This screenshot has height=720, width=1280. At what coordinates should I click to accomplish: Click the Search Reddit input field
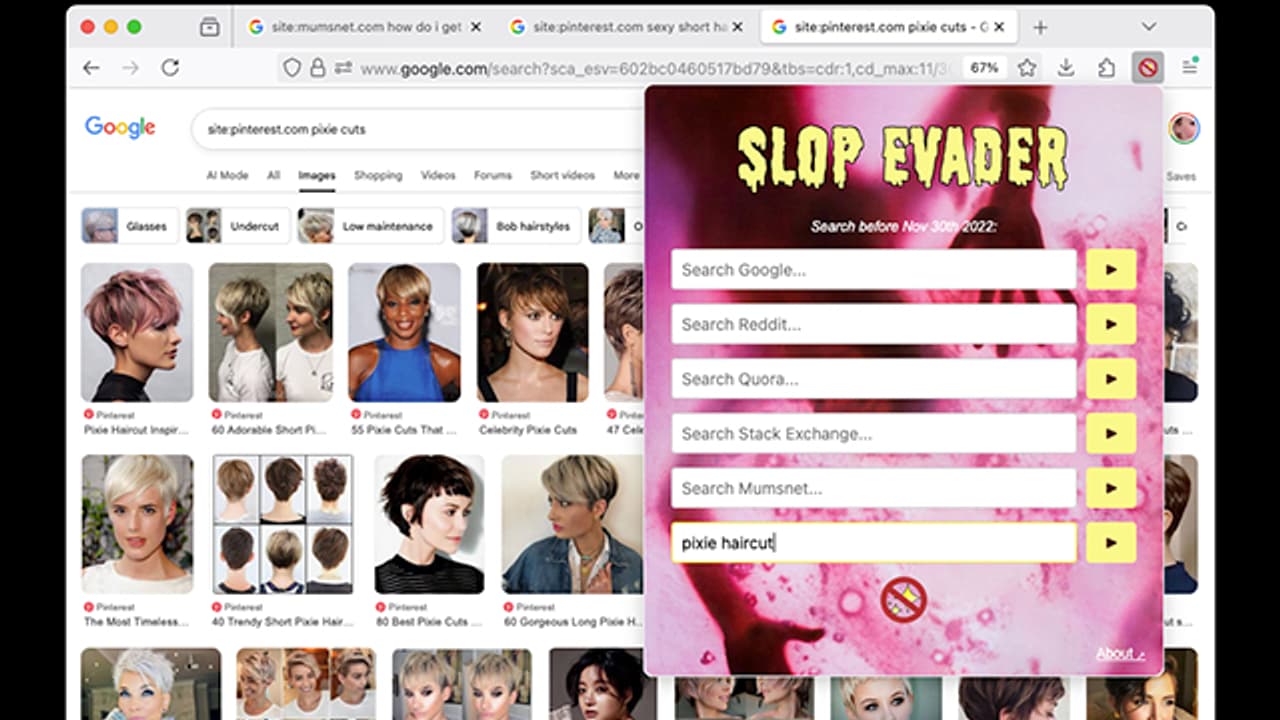click(x=874, y=324)
